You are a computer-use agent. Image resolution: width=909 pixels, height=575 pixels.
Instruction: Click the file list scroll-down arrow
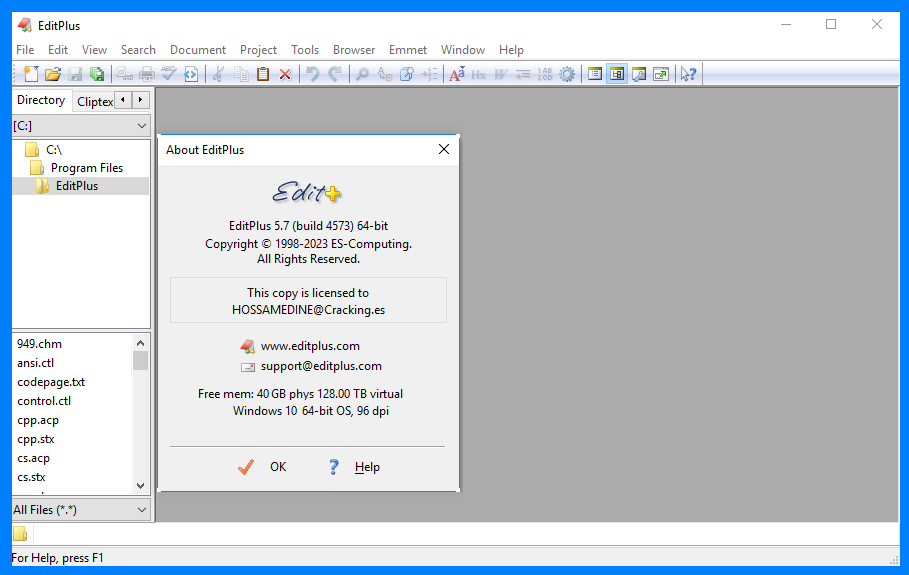pyautogui.click(x=140, y=486)
